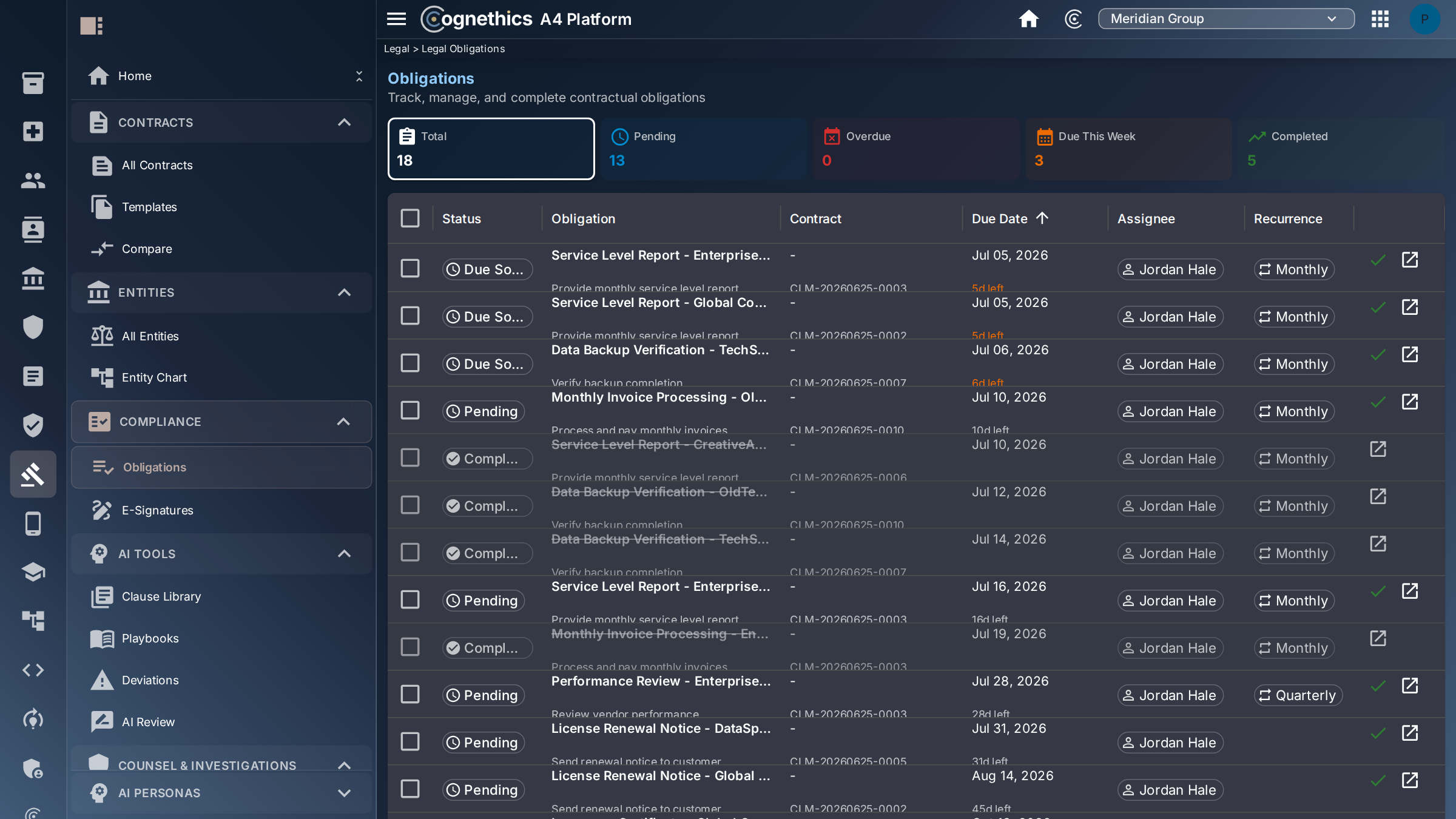Click the archive box icon in left rail
1456x819 pixels.
click(33, 83)
